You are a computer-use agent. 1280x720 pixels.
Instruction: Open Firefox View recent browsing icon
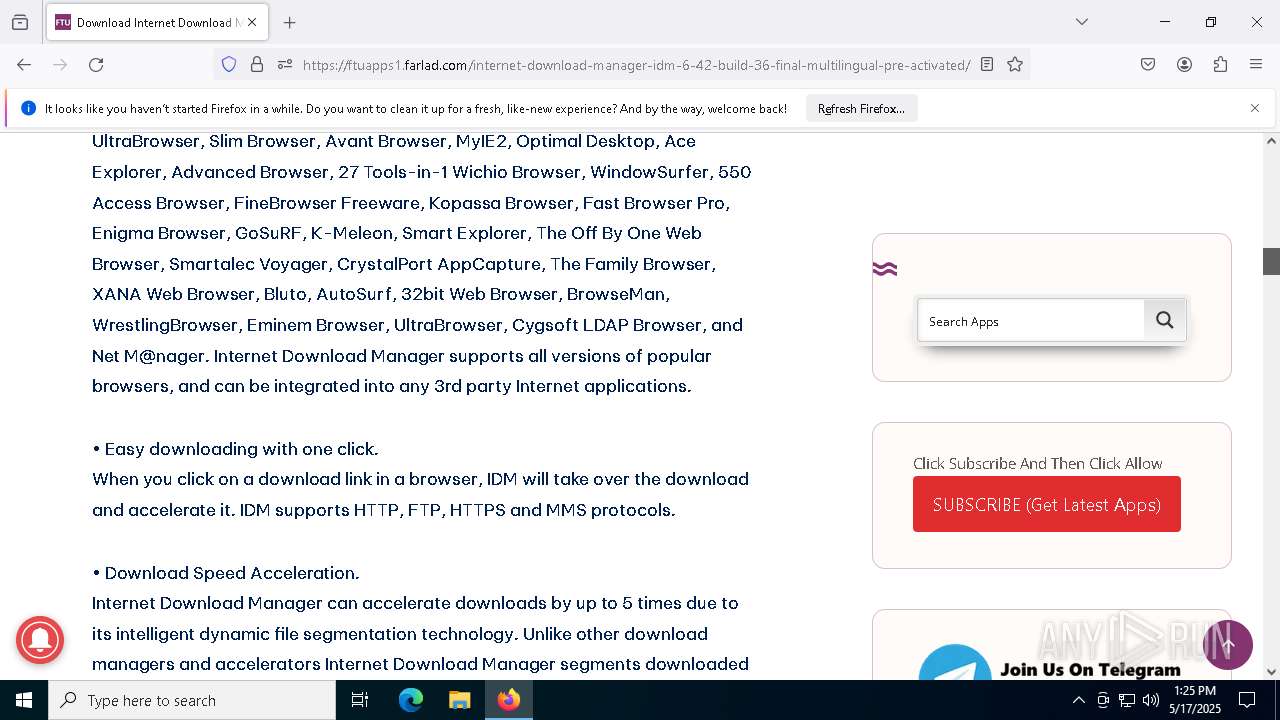20,22
